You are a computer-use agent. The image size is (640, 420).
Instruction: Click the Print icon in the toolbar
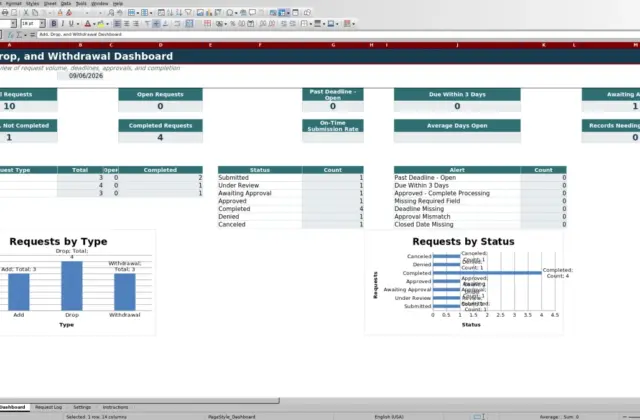[5, 13]
